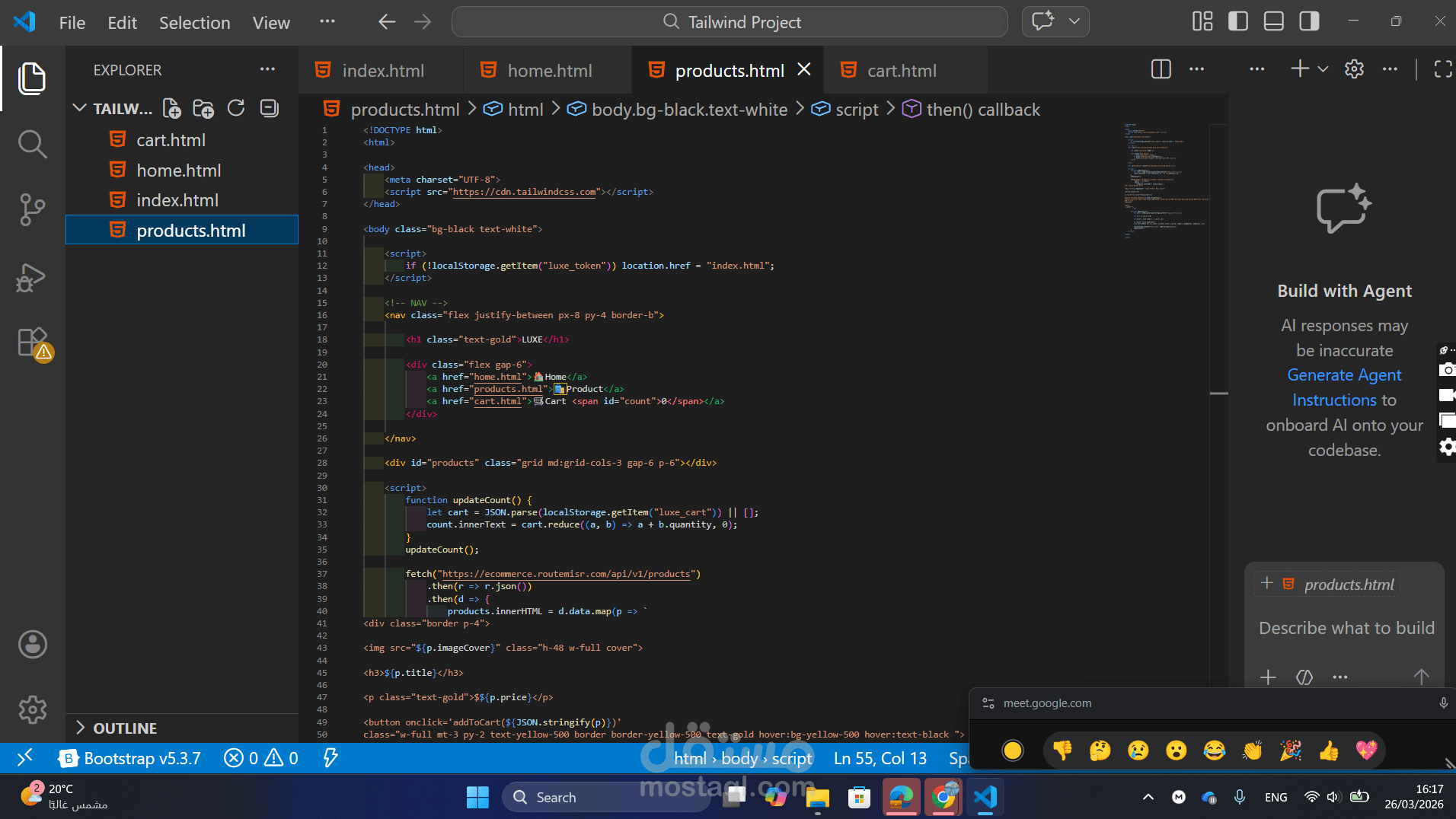Refresh the Explorer file tree

(236, 108)
